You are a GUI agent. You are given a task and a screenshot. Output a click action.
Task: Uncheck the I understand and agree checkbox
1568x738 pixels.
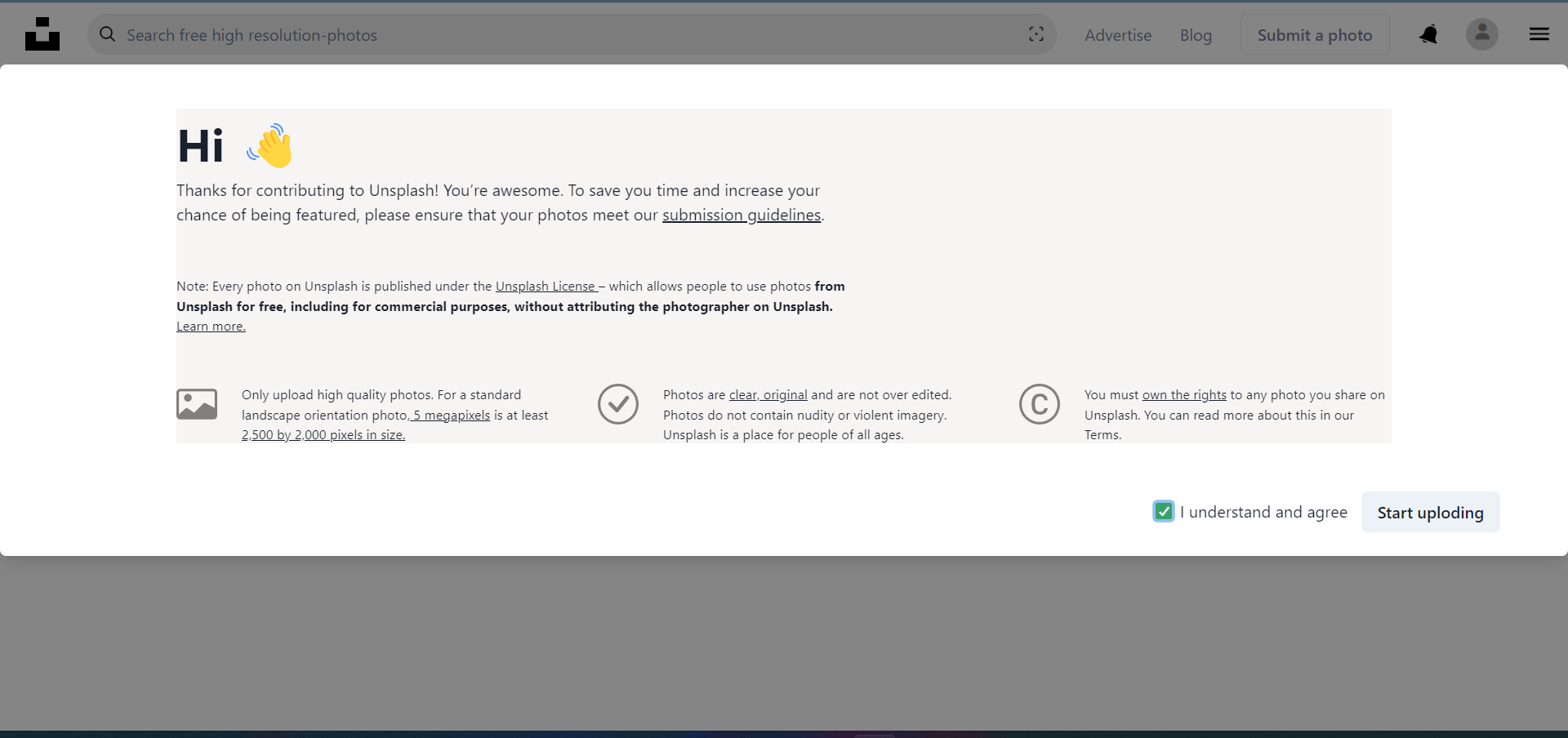1164,511
